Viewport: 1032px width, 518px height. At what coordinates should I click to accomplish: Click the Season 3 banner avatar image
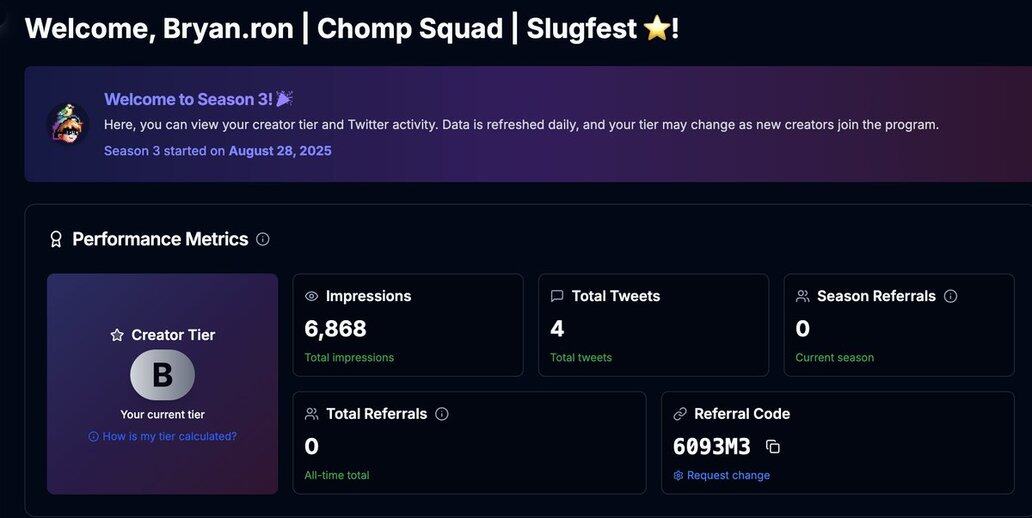68,124
